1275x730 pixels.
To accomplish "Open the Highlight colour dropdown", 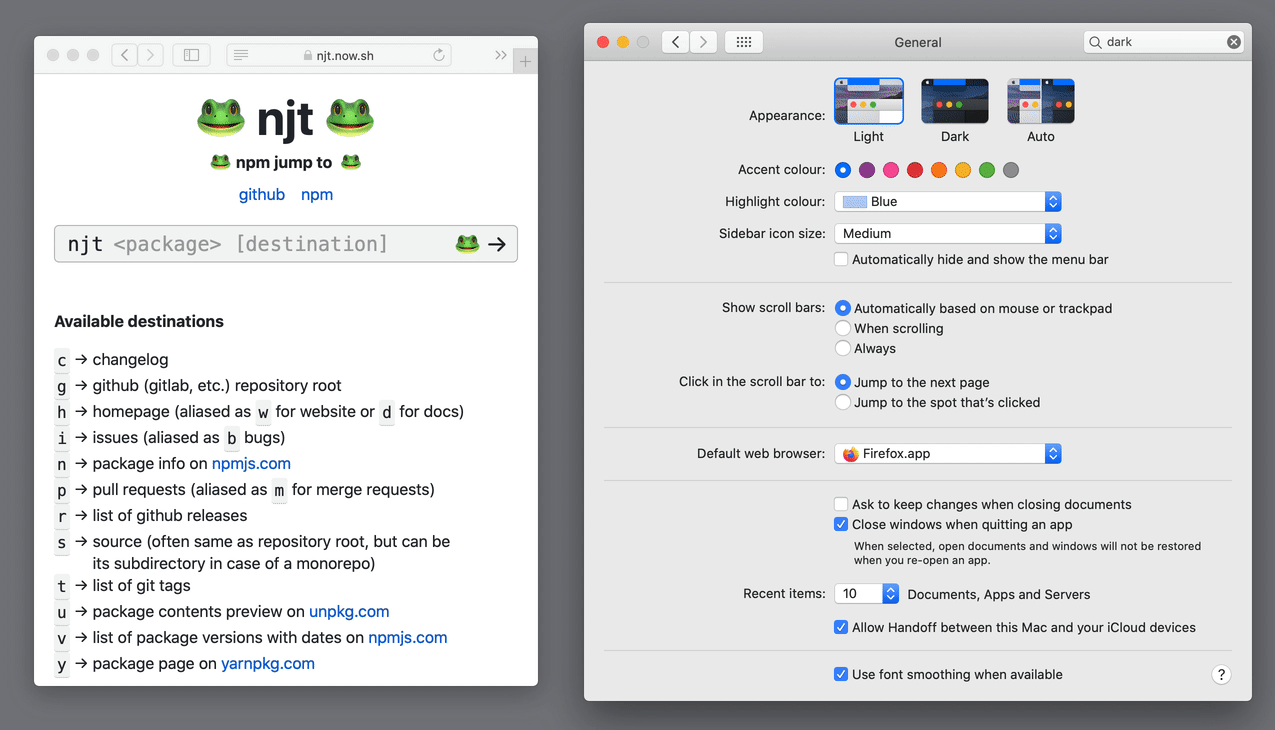I will pyautogui.click(x=948, y=201).
